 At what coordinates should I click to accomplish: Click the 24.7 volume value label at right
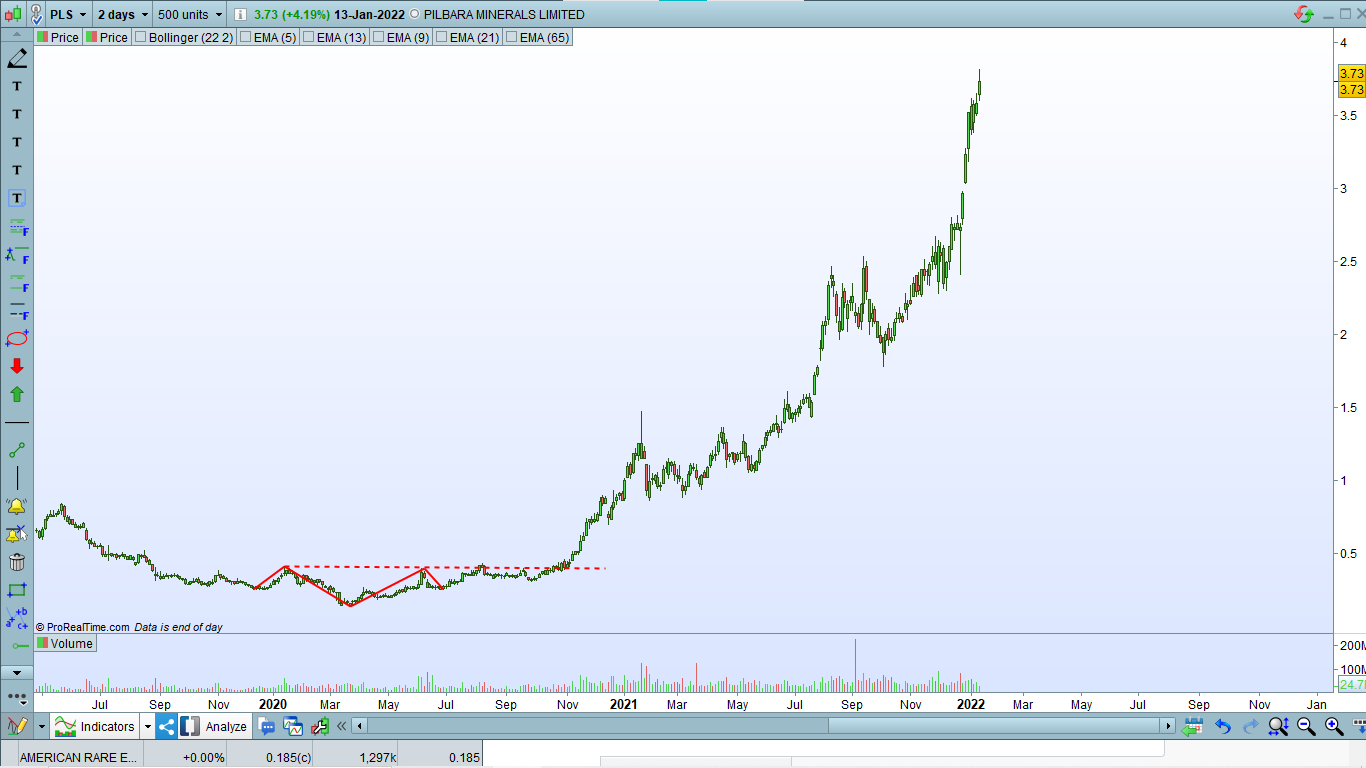[x=1352, y=684]
